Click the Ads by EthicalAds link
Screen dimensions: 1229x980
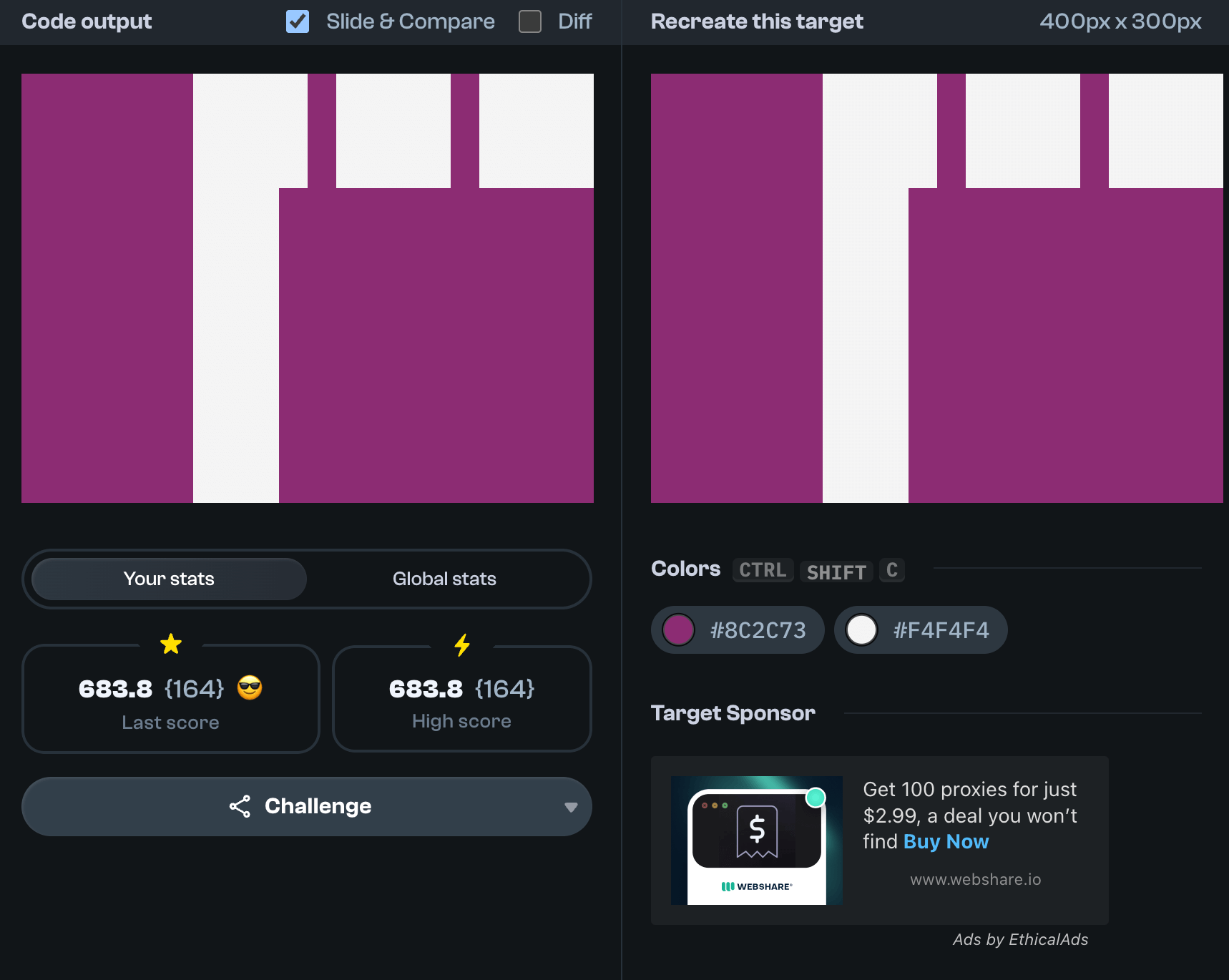[1020, 939]
